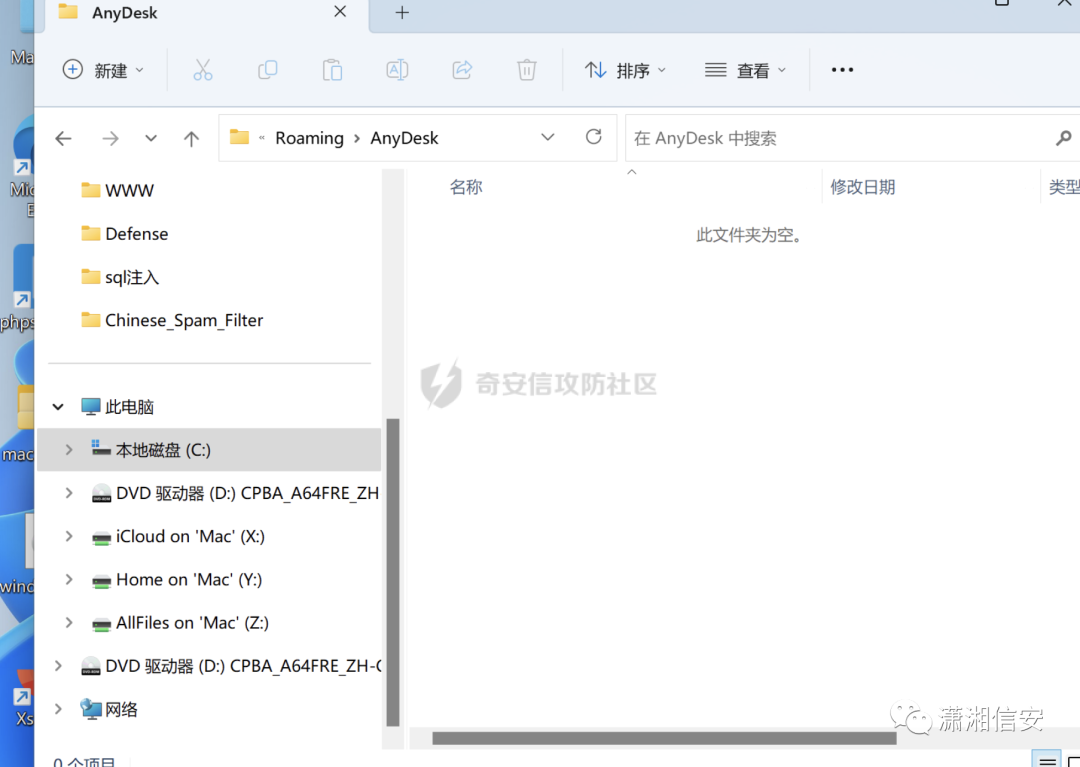This screenshot has width=1080, height=767.
Task: Click the Share icon in the toolbar
Action: [x=462, y=70]
